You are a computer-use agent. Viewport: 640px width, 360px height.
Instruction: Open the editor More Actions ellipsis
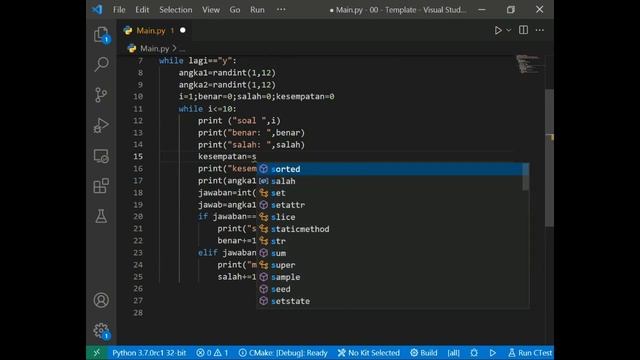pyautogui.click(x=540, y=30)
